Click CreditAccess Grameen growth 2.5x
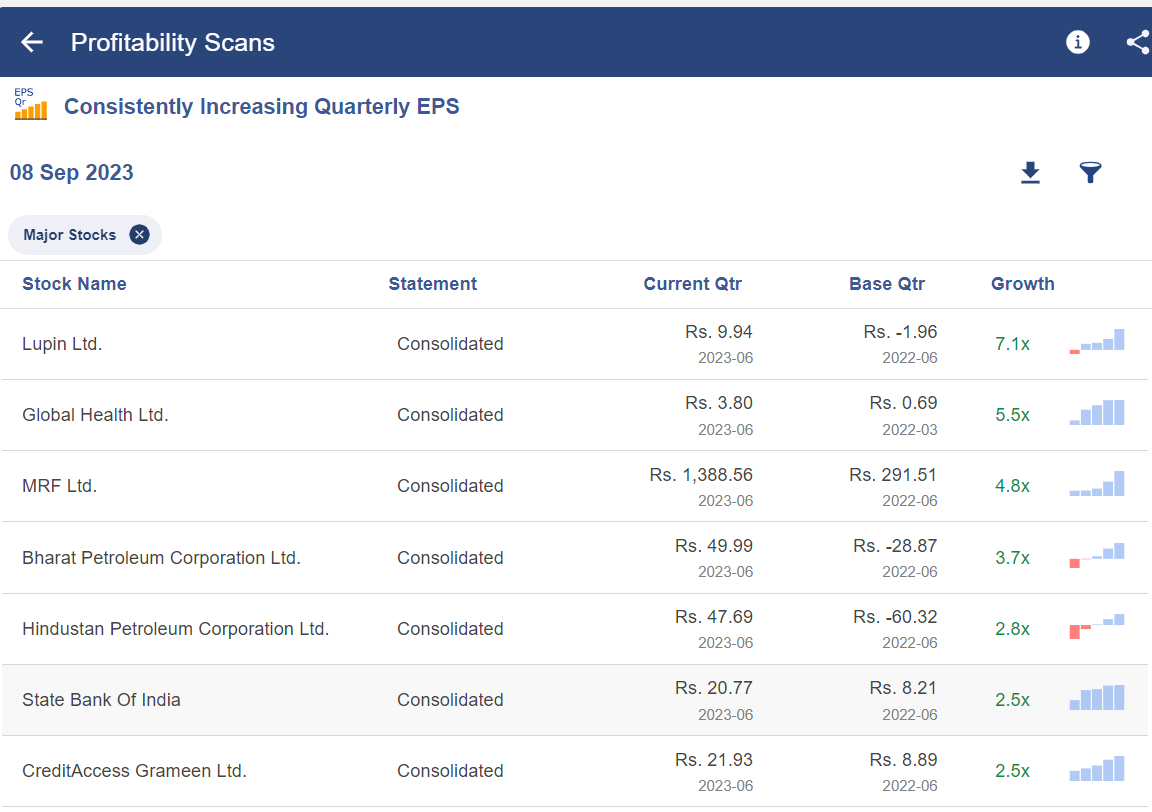1152x812 pixels. tap(1012, 772)
